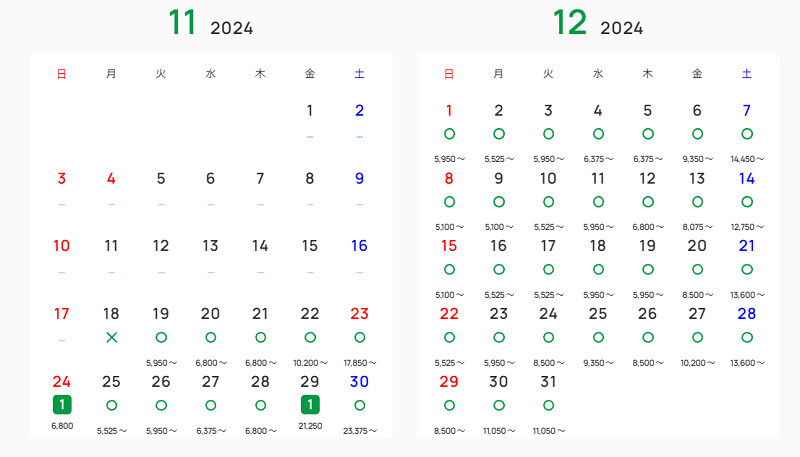Choose November 23 date number
The height and width of the screenshot is (457, 800).
[x=360, y=313]
